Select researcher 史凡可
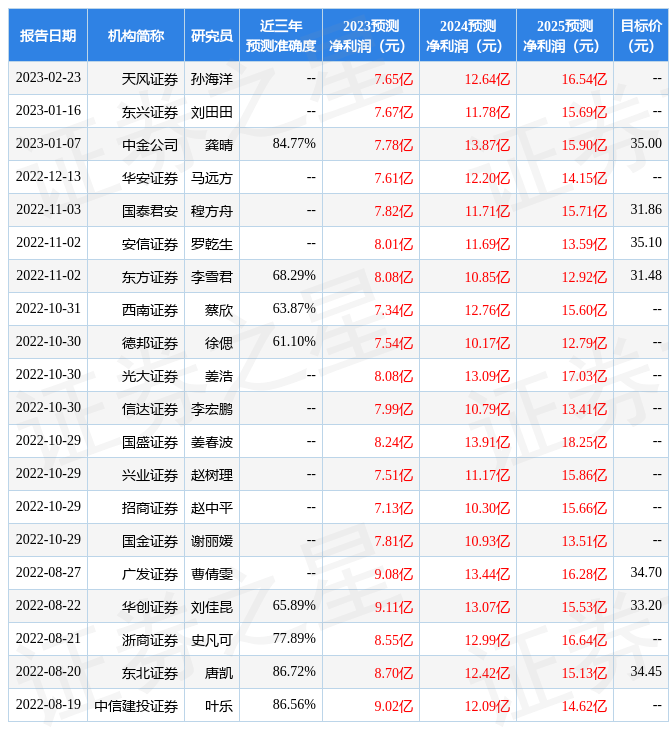Viewport: 669px width, 730px height. click(x=212, y=641)
